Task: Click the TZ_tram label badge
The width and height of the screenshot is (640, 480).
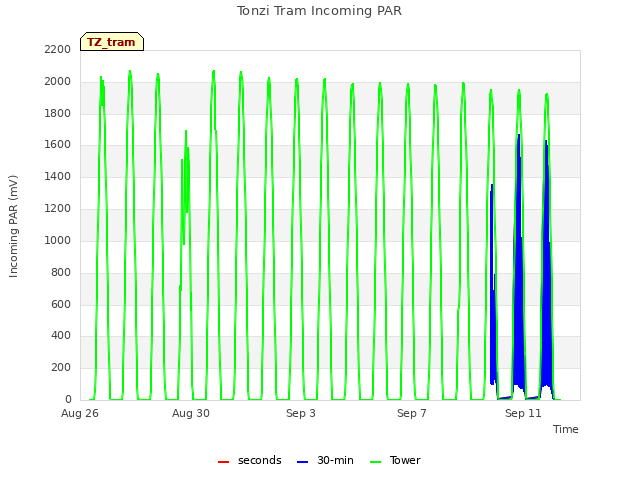Action: pyautogui.click(x=112, y=42)
